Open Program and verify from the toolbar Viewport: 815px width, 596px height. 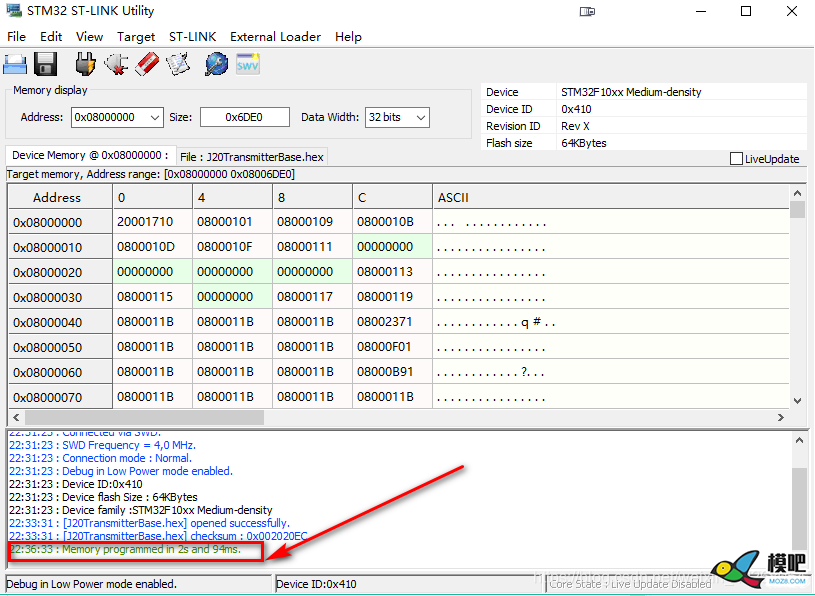click(178, 64)
